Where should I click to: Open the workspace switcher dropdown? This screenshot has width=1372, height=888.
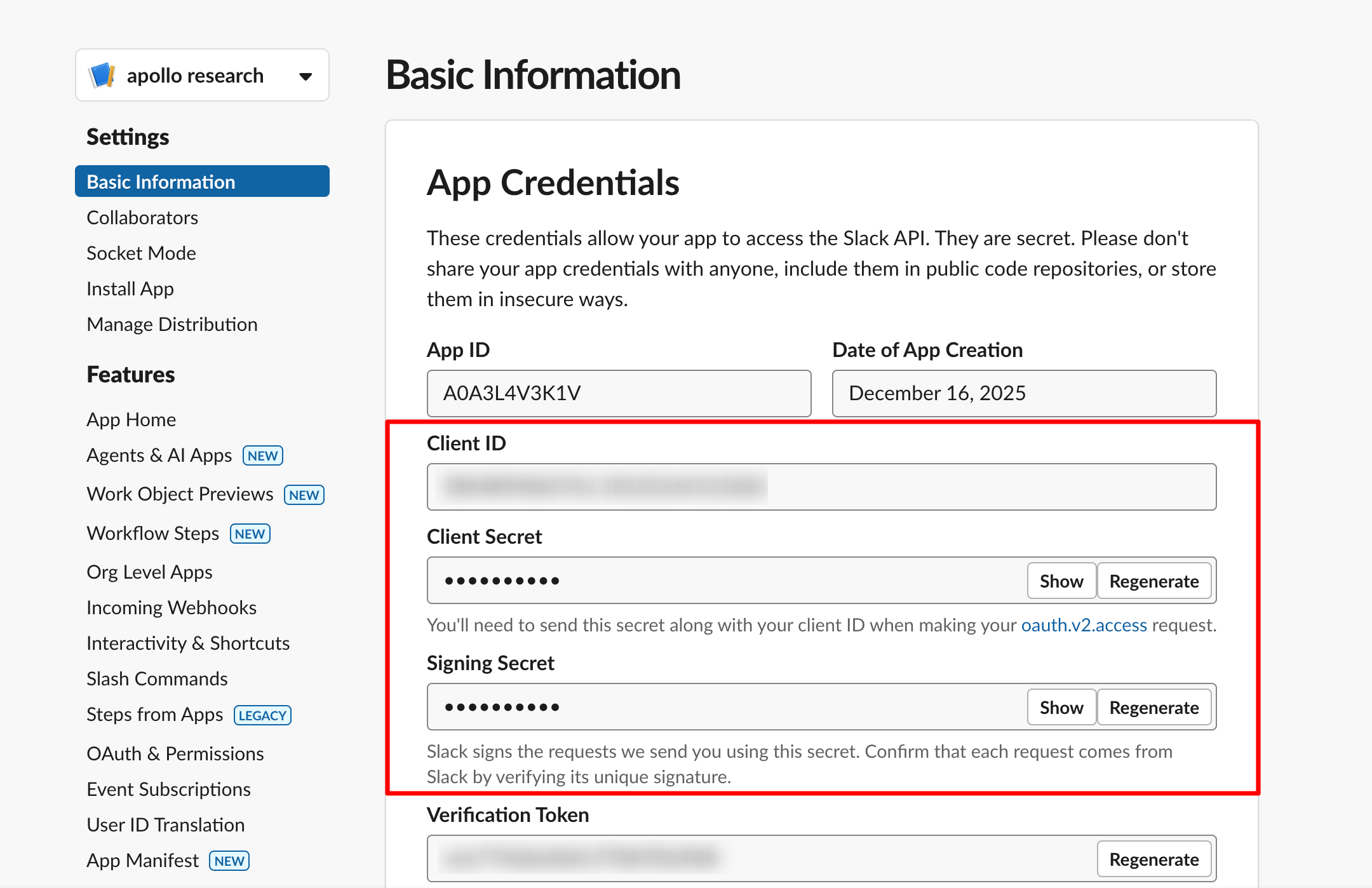[306, 76]
